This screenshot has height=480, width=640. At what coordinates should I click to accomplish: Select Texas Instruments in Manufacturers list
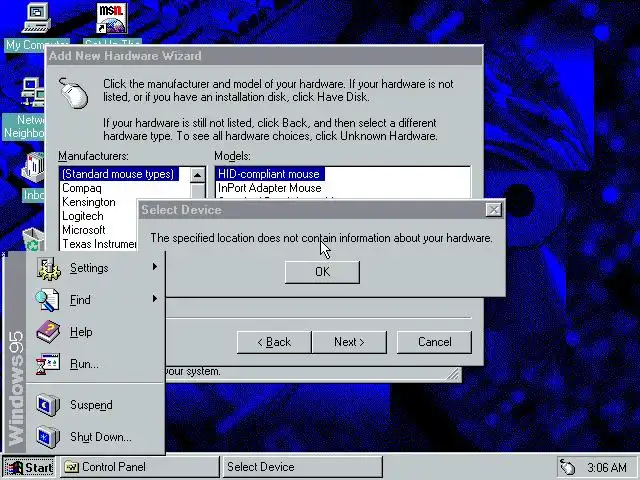(x=99, y=244)
